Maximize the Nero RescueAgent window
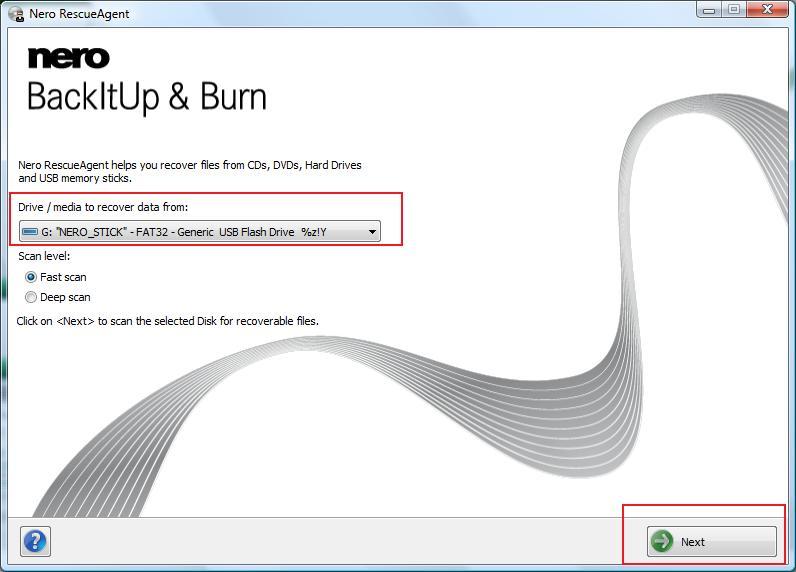The image size is (796, 572). [x=734, y=10]
